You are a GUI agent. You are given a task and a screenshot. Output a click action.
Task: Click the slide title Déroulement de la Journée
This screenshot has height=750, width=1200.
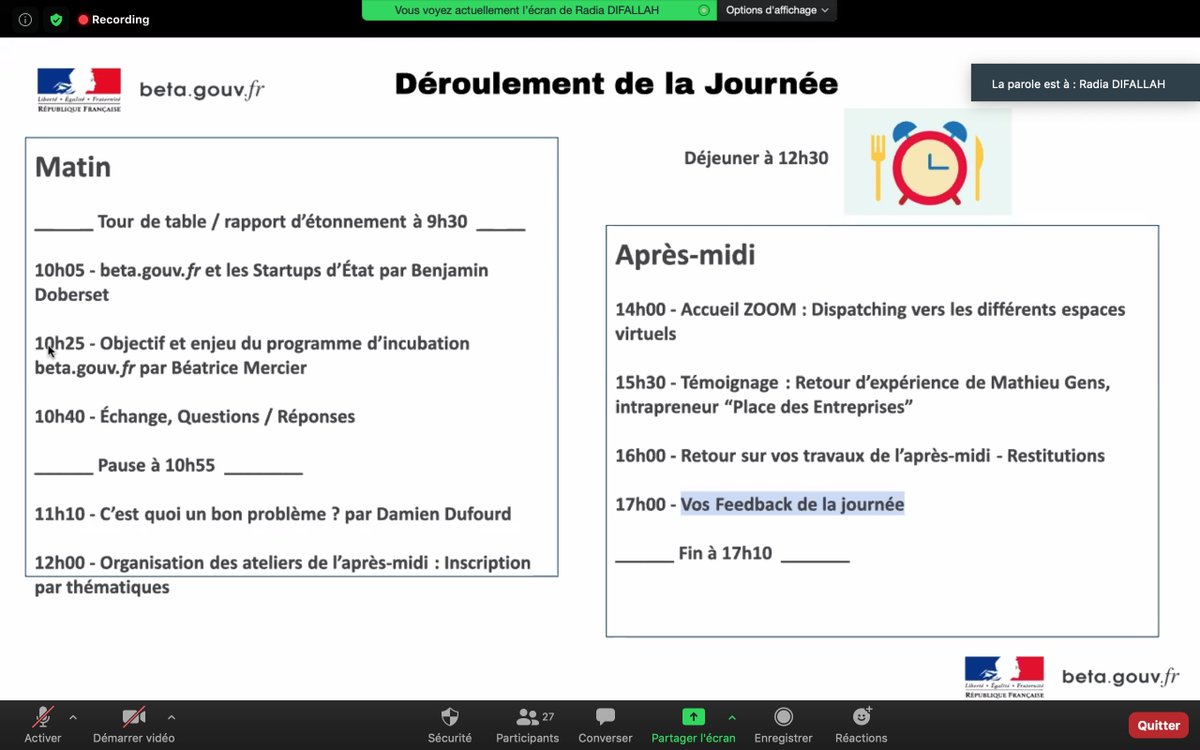pos(616,83)
